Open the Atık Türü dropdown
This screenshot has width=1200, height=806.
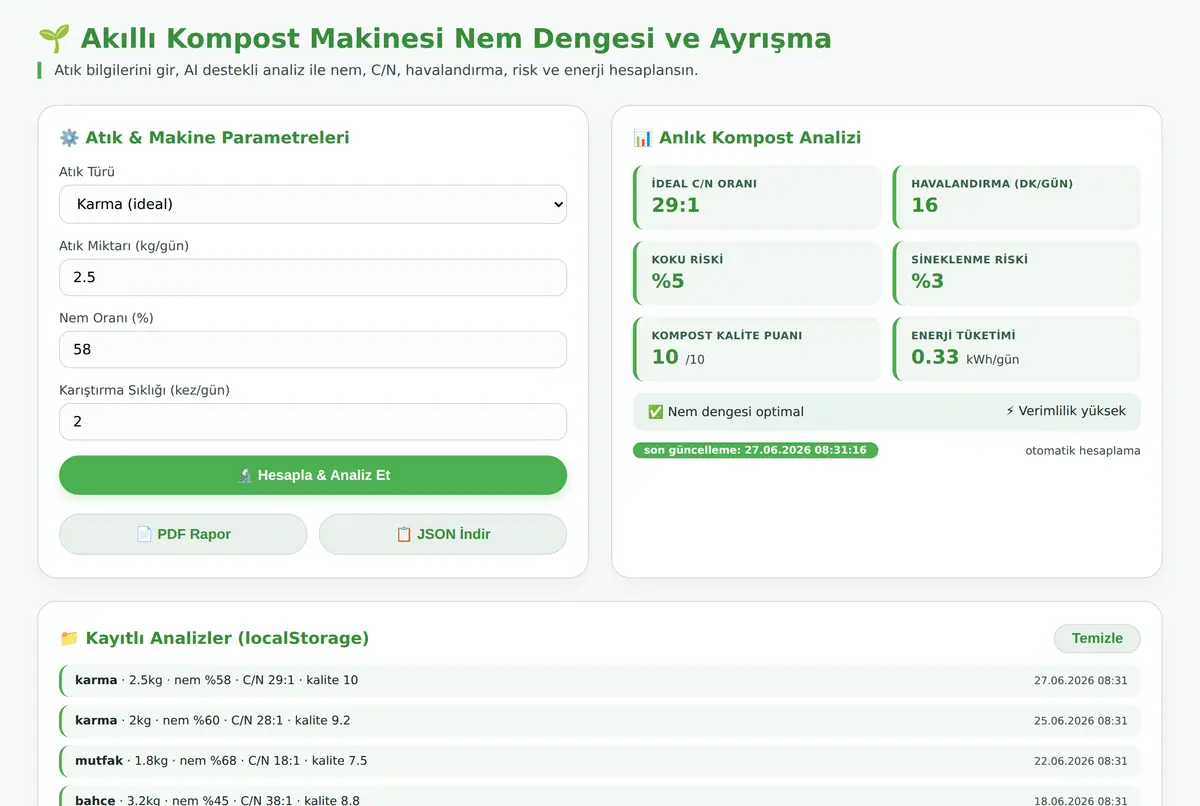click(313, 204)
